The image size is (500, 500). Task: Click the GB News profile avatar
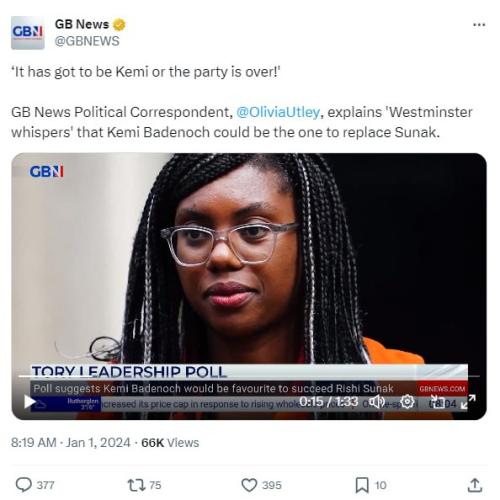coord(28,33)
